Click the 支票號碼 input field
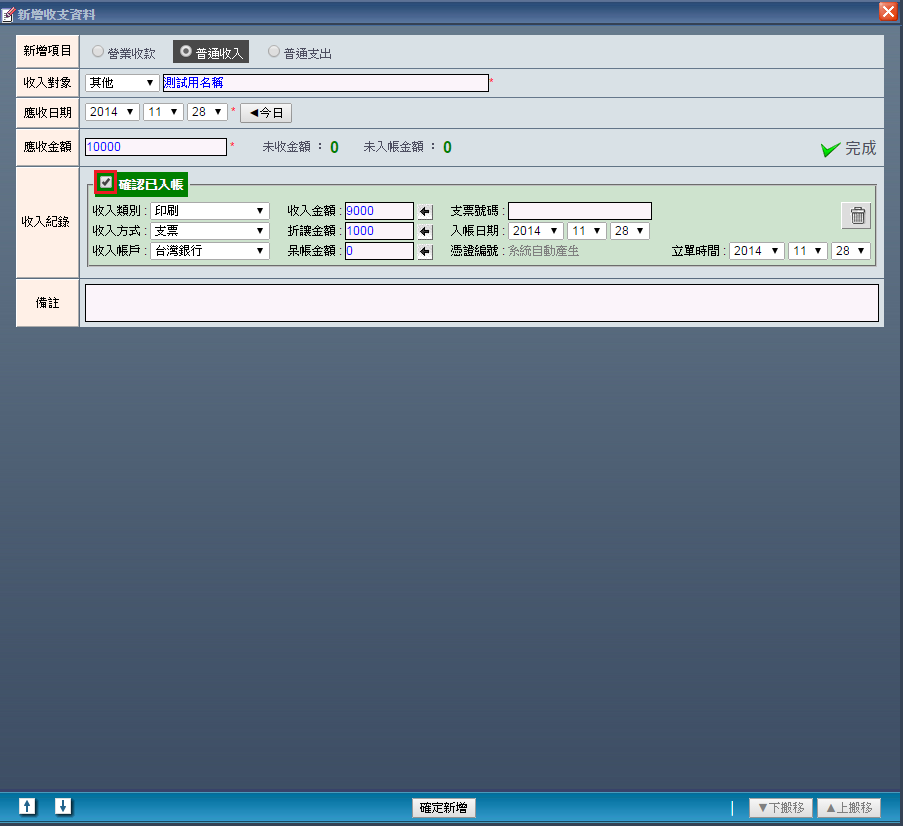The width and height of the screenshot is (903, 826). click(x=579, y=211)
